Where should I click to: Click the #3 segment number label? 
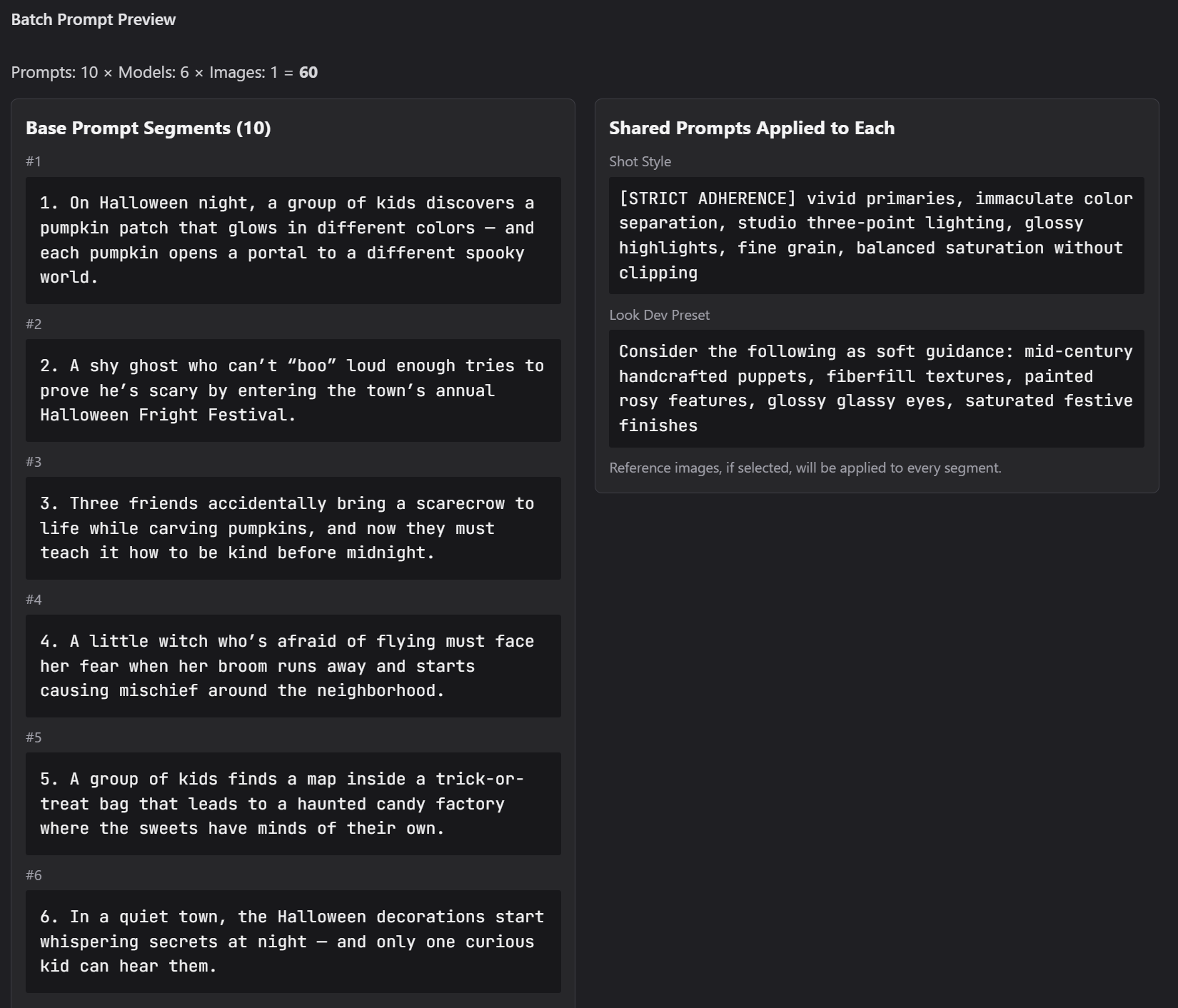coord(34,462)
